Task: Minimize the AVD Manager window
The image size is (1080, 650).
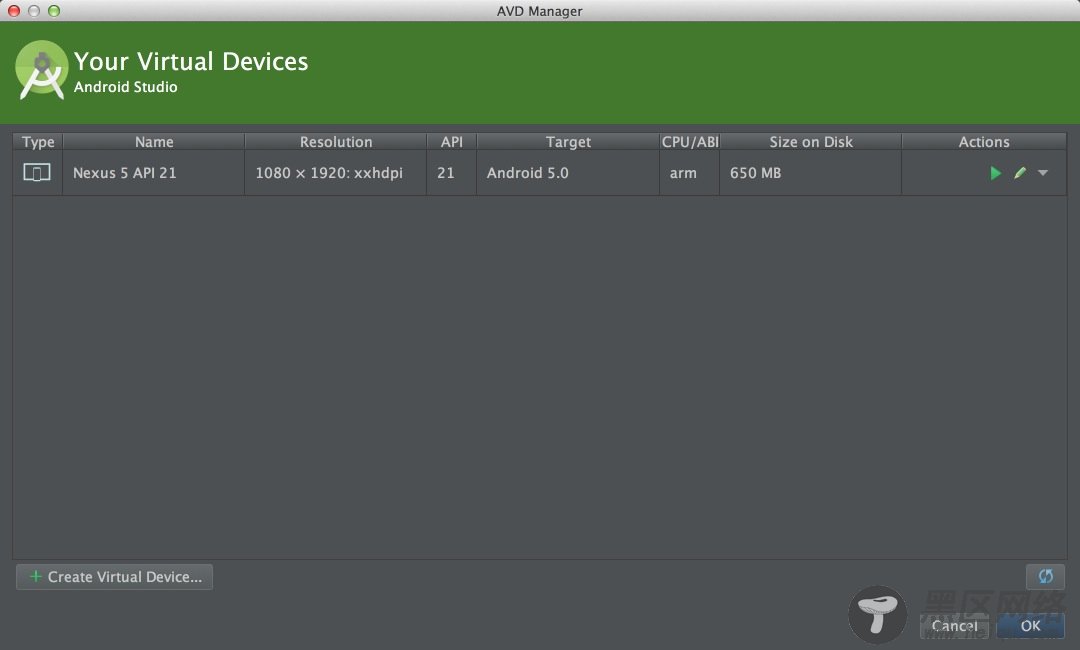Action: point(34,11)
